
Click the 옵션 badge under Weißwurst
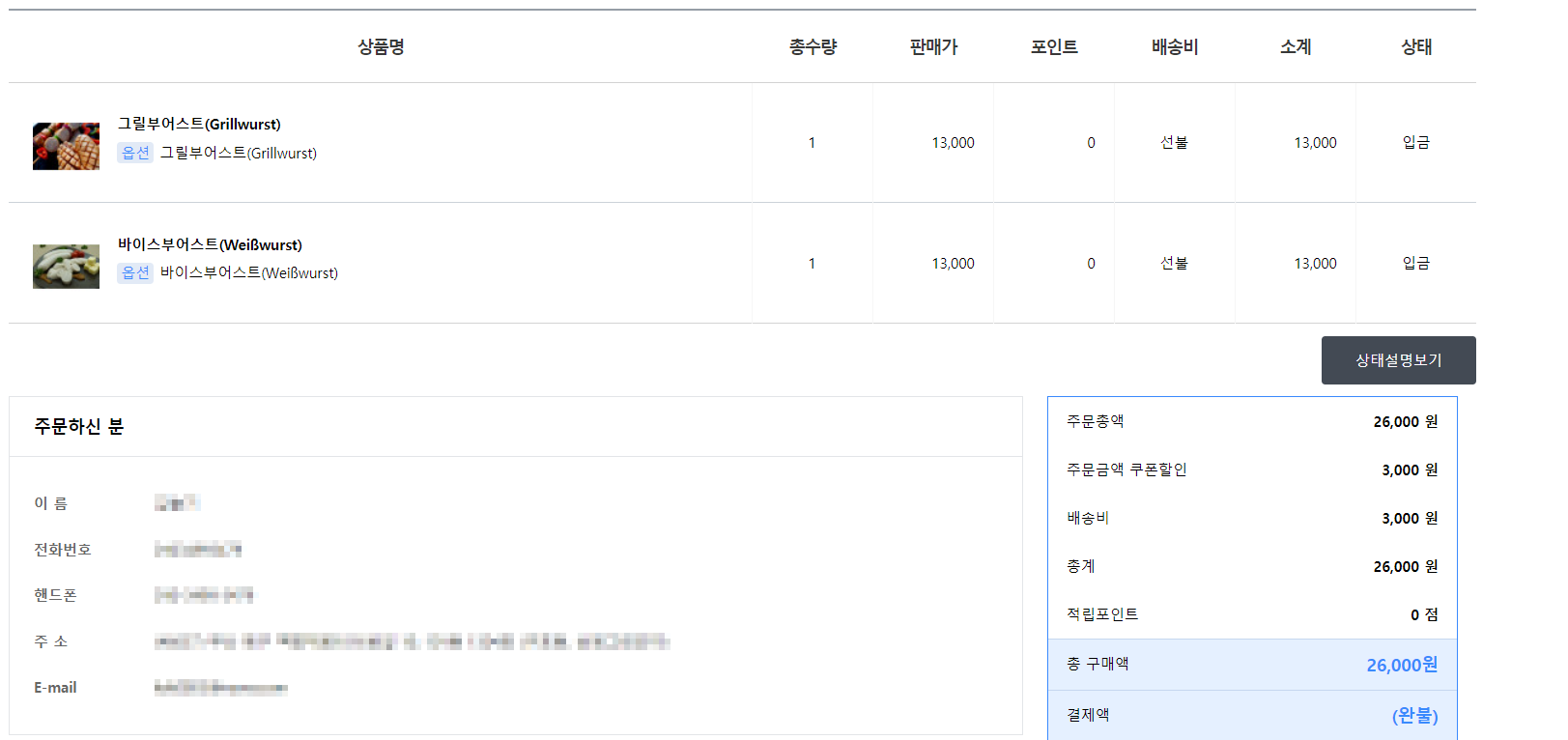point(135,272)
